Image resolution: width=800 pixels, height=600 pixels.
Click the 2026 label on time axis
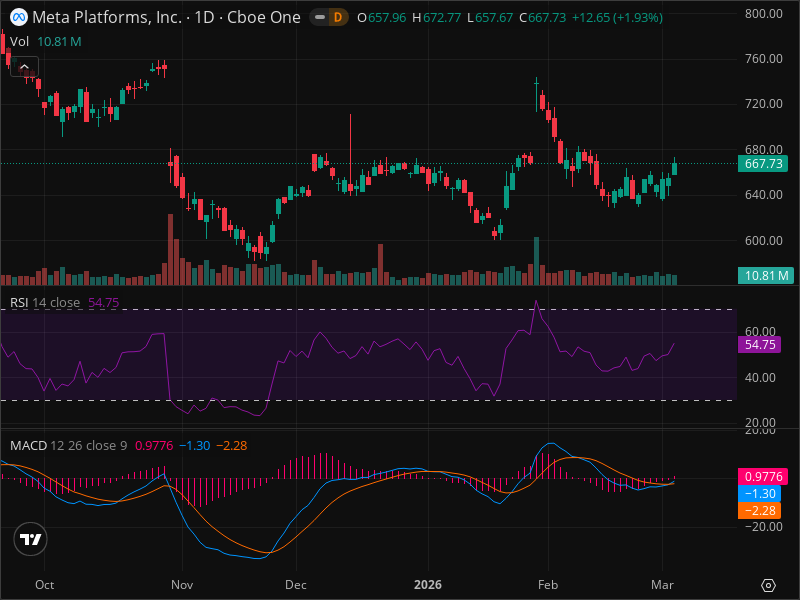pos(428,585)
